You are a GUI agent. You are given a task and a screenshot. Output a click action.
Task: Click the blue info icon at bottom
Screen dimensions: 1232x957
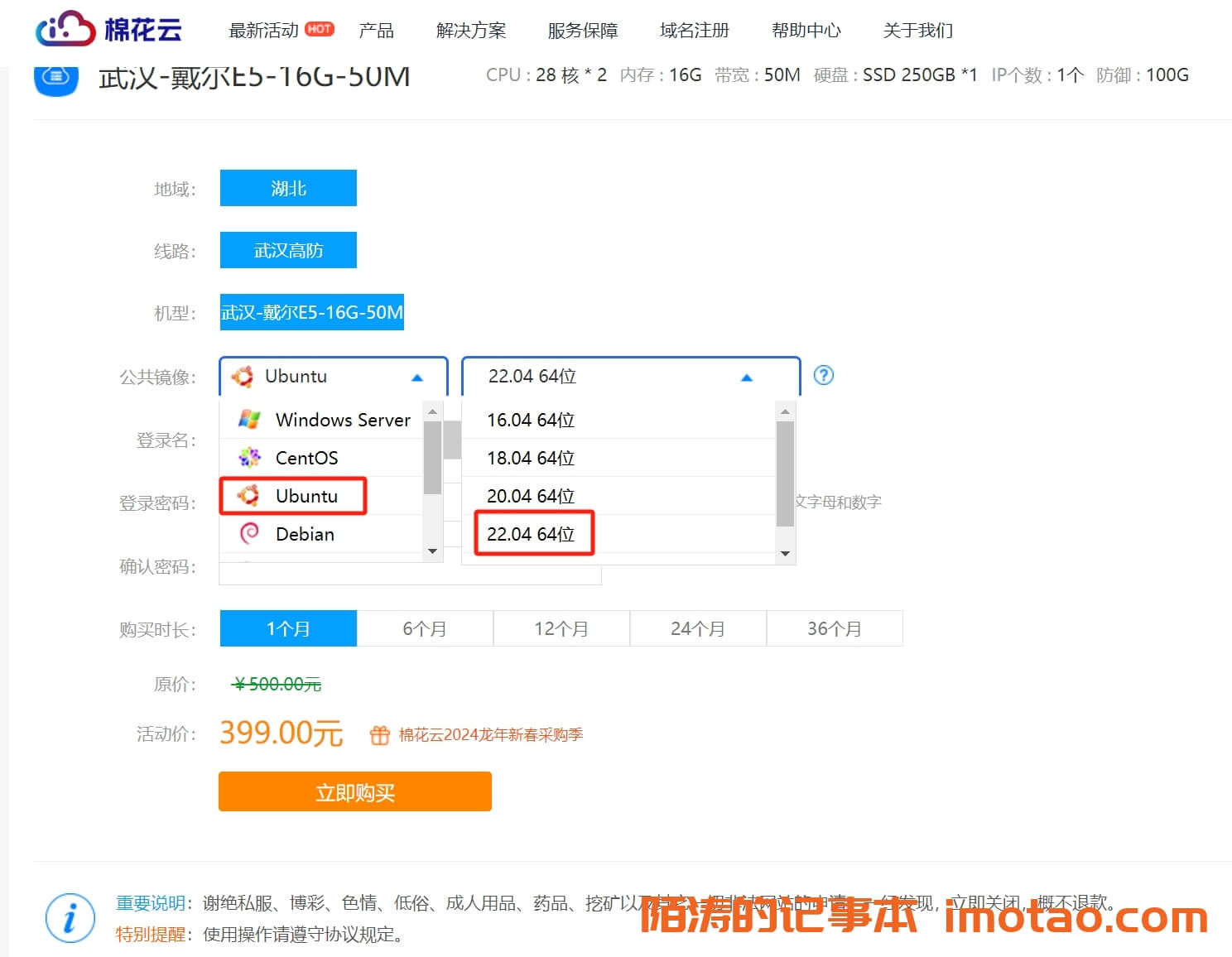[x=70, y=917]
